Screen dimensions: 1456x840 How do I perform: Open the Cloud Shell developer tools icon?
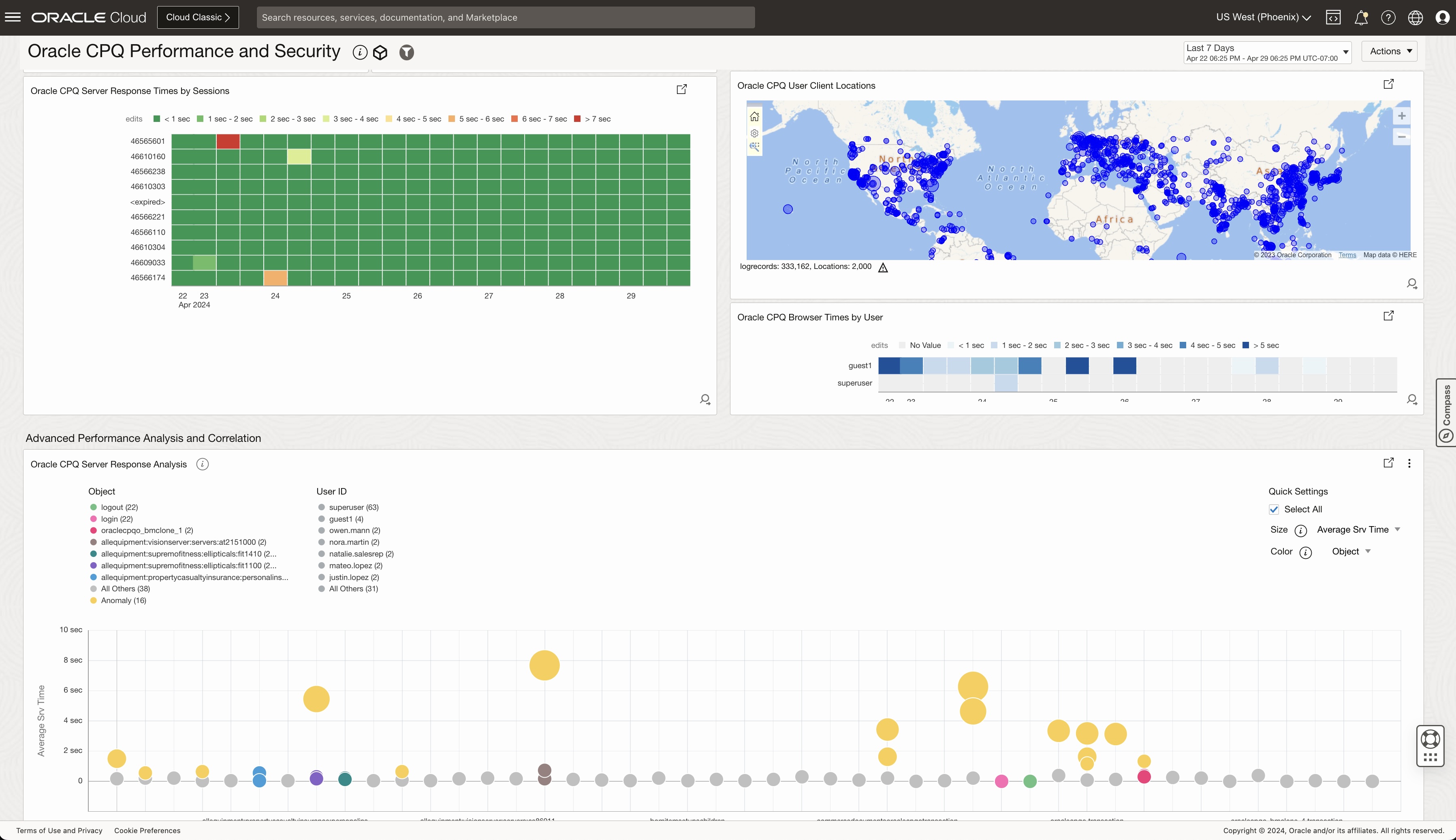click(1333, 17)
